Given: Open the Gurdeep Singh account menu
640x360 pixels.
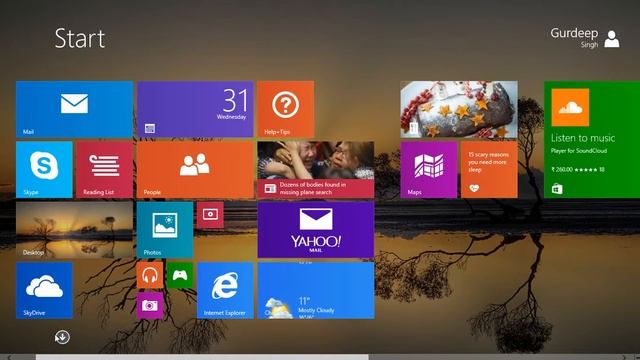Looking at the screenshot, I should (x=584, y=38).
